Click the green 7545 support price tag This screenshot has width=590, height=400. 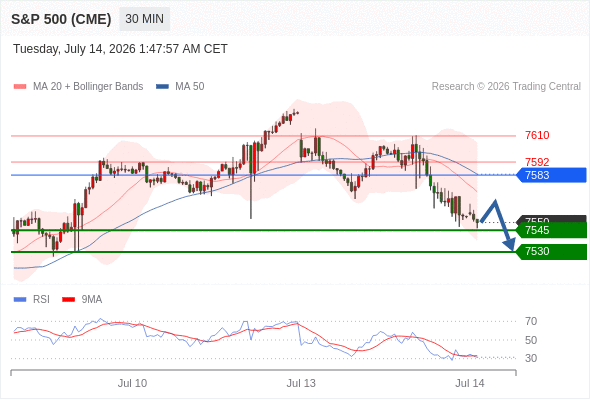pos(551,230)
